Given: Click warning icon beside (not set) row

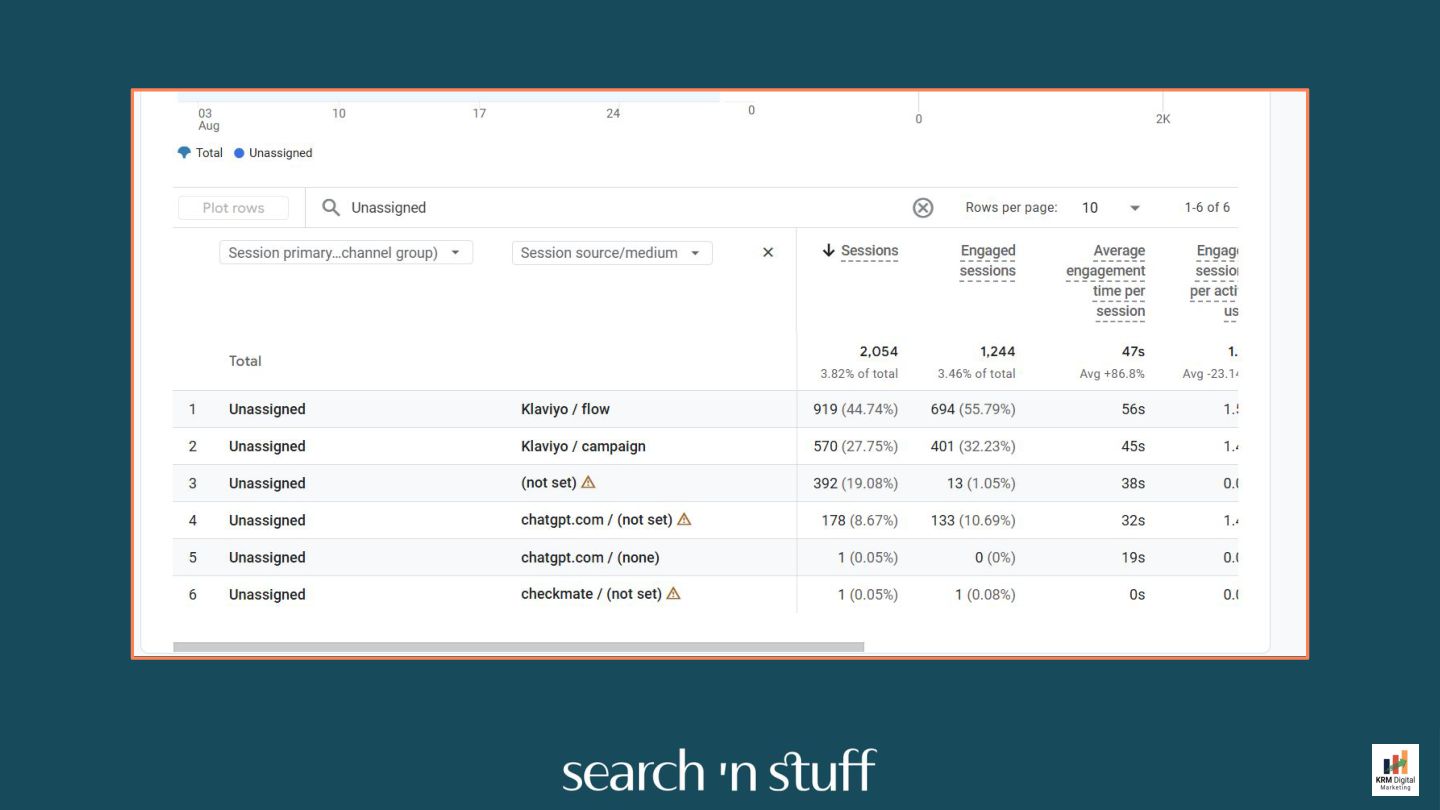Looking at the screenshot, I should (x=588, y=482).
